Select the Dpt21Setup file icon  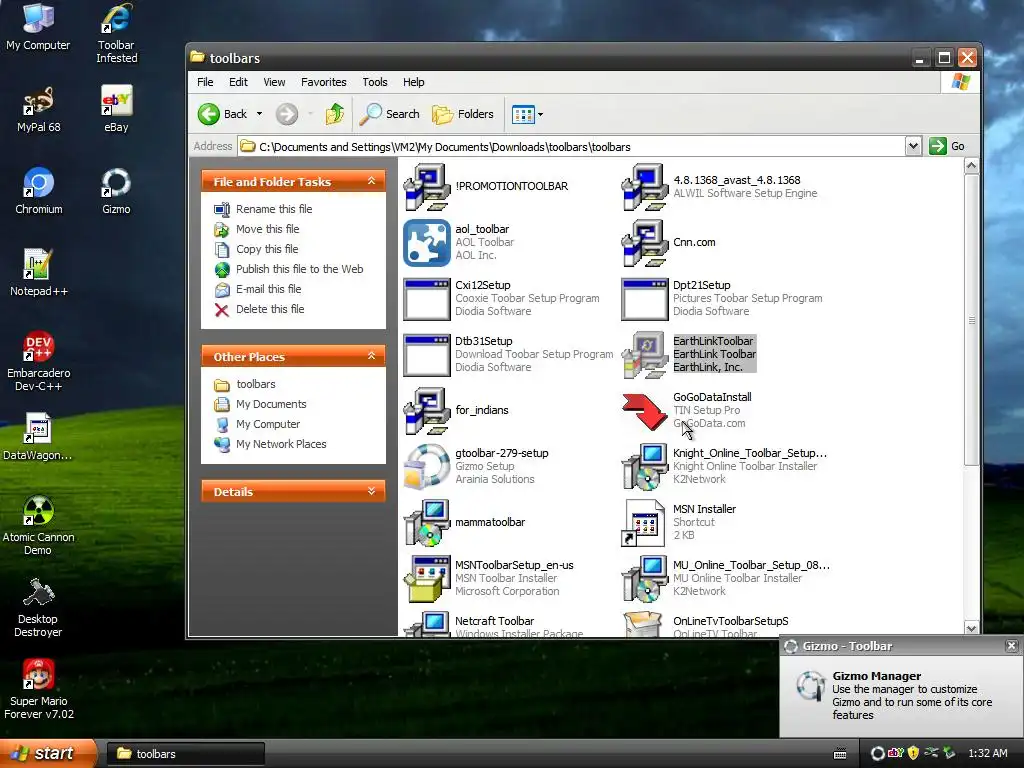(645, 299)
